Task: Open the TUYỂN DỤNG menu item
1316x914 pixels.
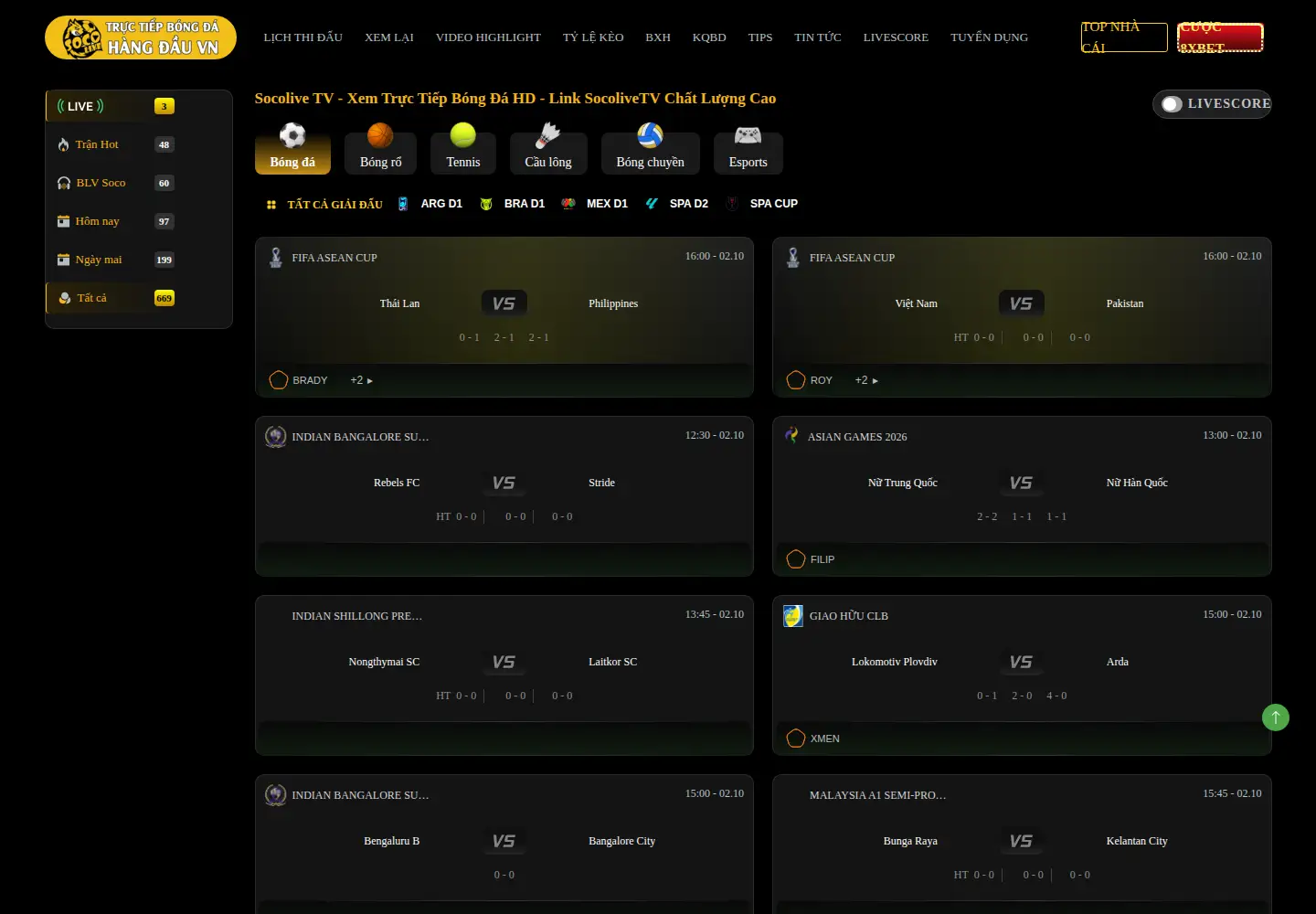Action: coord(989,37)
